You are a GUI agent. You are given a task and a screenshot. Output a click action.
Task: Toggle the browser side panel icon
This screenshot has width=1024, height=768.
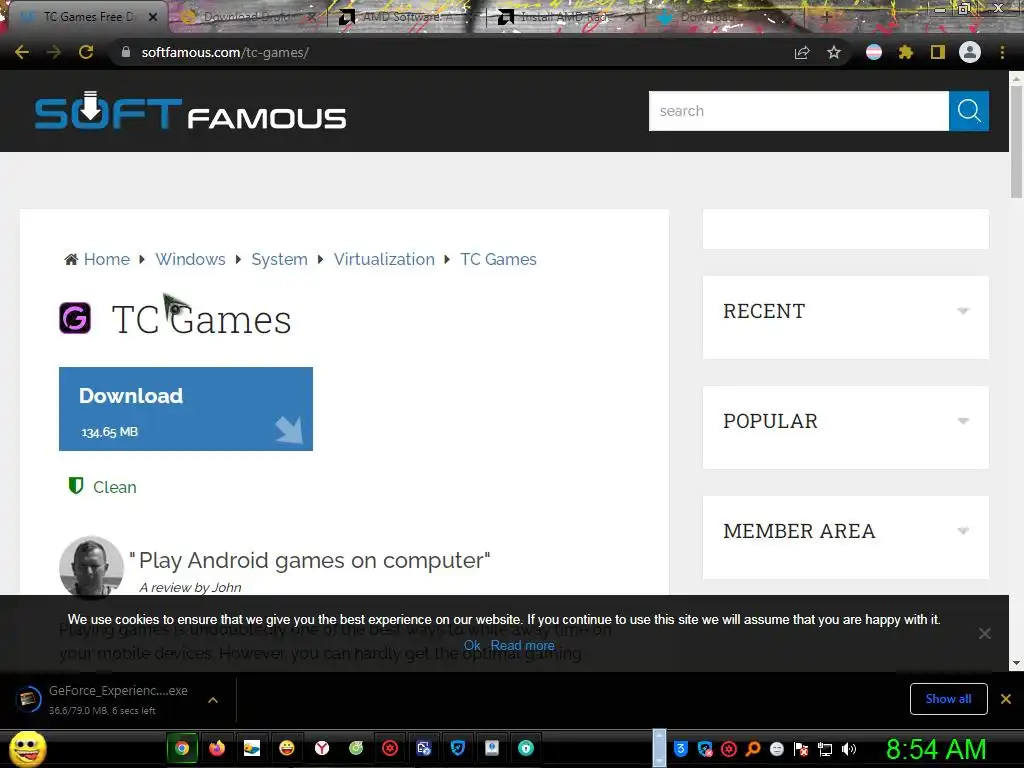coord(937,52)
